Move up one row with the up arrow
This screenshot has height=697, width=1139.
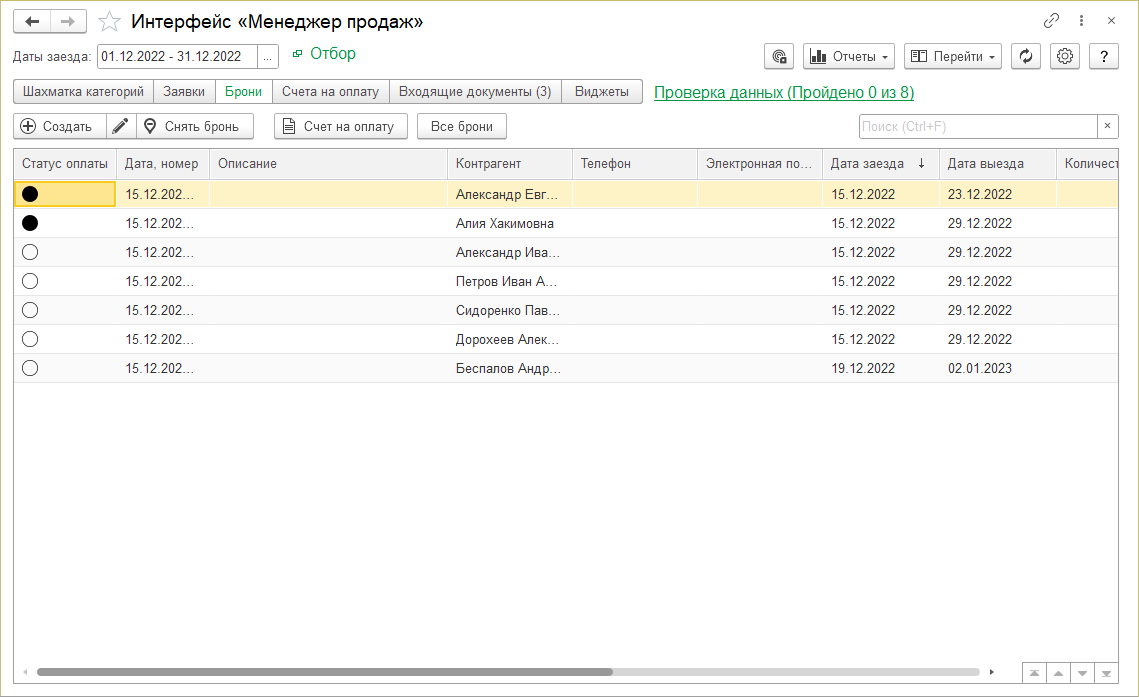click(1058, 674)
